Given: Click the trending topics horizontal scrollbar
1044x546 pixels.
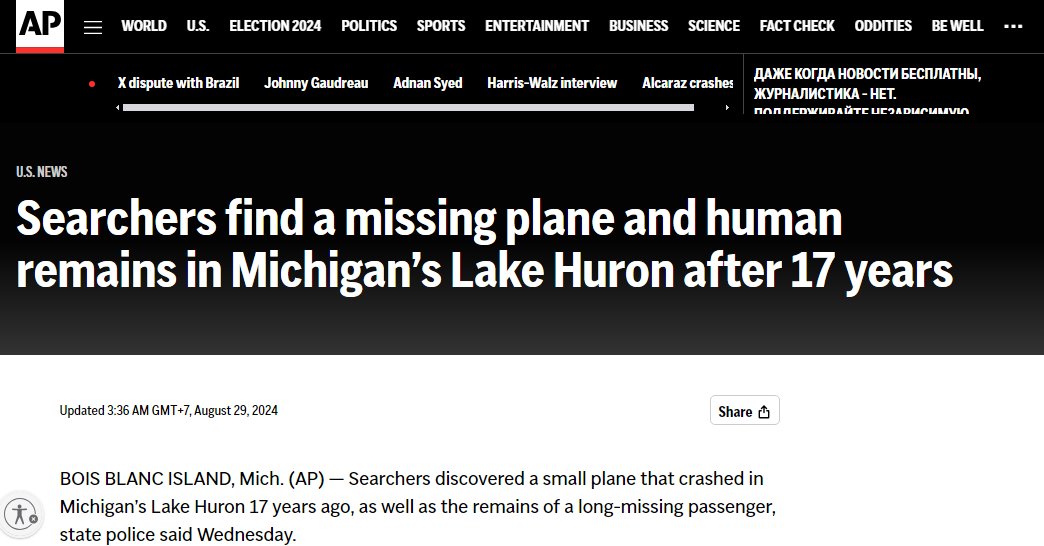Looking at the screenshot, I should click(408, 107).
